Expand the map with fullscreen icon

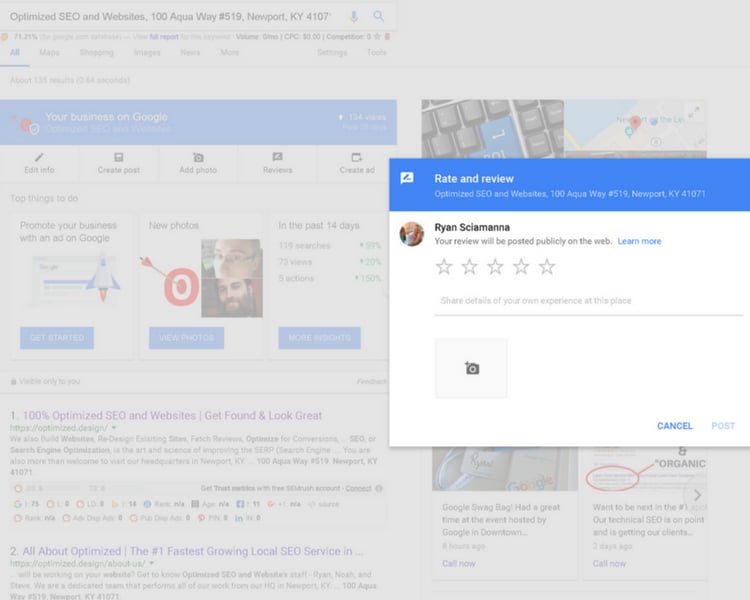pyautogui.click(x=694, y=113)
